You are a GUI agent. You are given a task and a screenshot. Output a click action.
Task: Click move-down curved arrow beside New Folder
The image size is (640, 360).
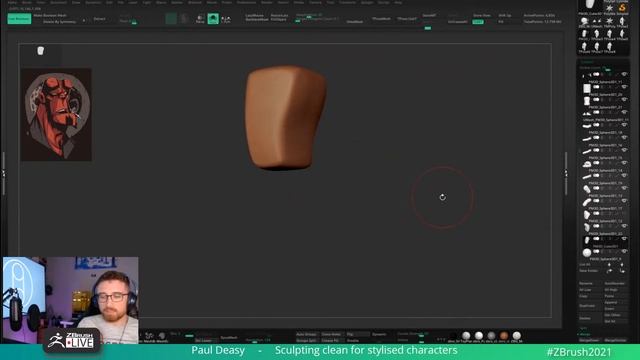[x=622, y=271]
